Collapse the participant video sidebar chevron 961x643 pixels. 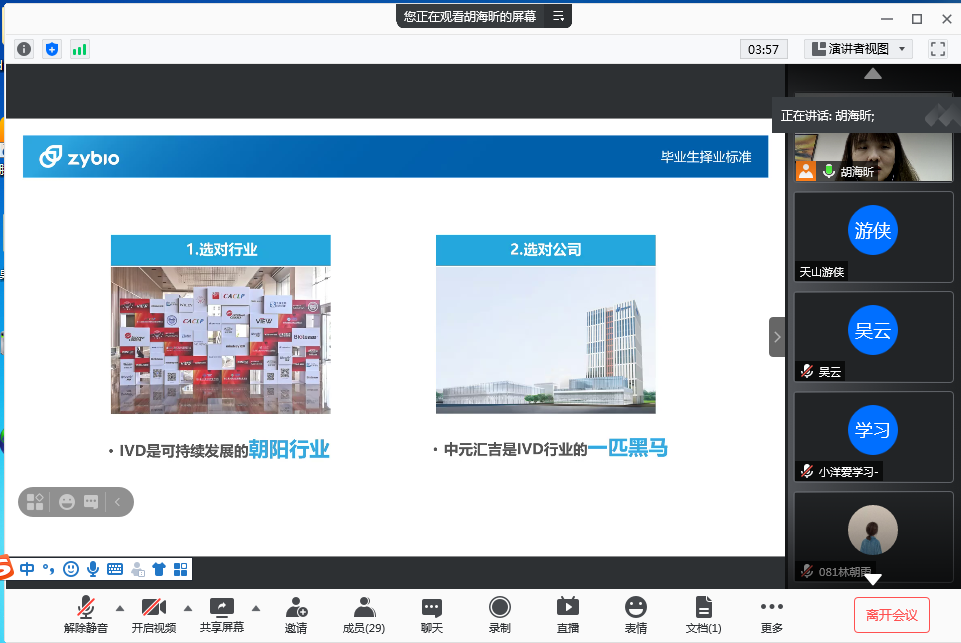777,337
